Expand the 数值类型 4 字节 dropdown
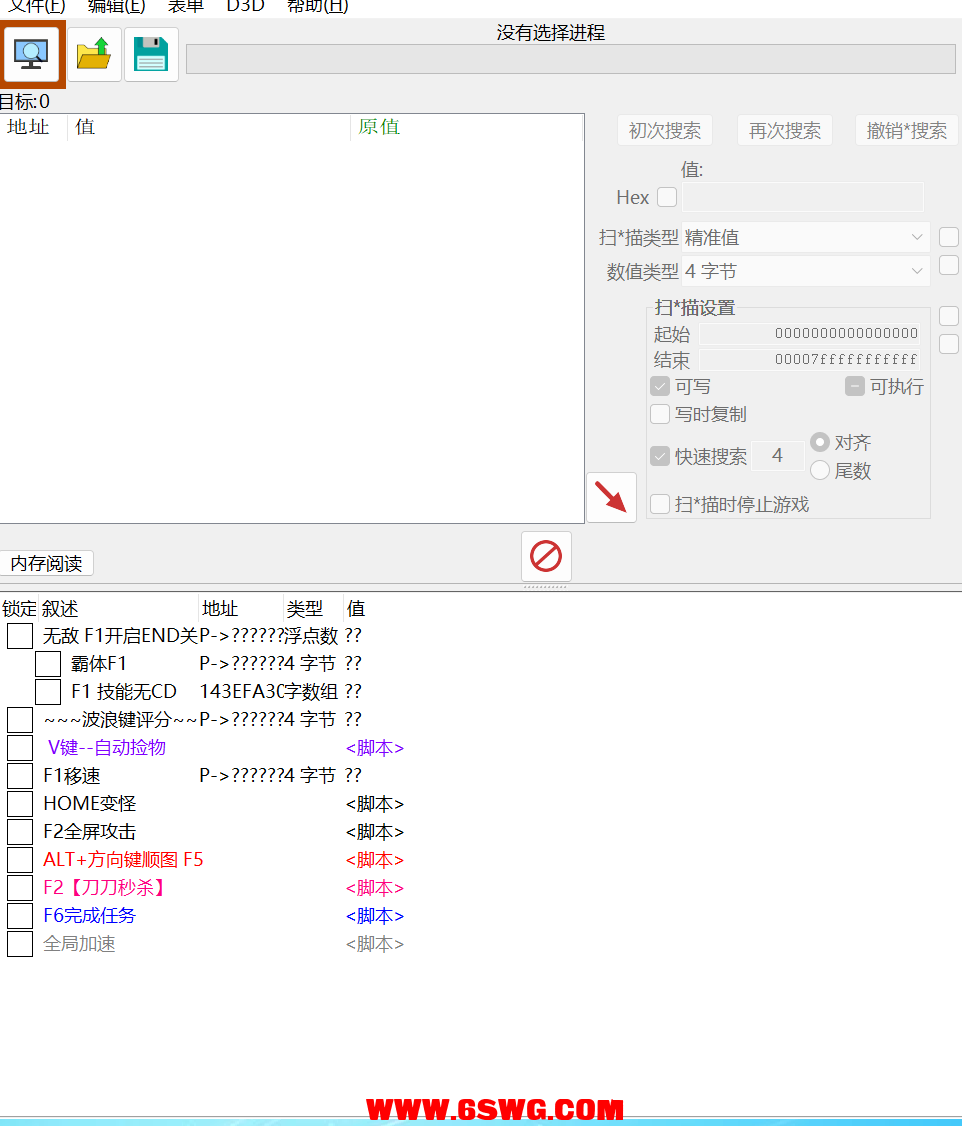The width and height of the screenshot is (962, 1126). click(x=805, y=271)
